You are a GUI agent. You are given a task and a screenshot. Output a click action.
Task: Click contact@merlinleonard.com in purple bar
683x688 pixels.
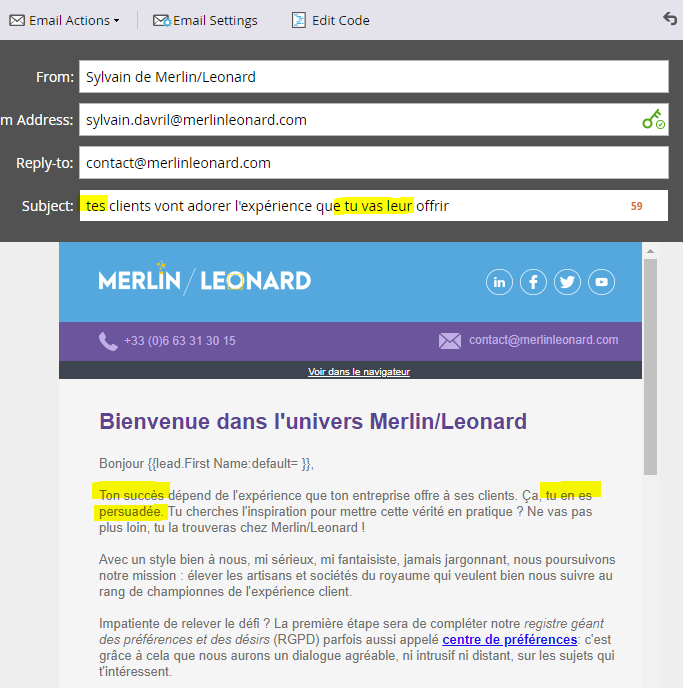coord(544,340)
